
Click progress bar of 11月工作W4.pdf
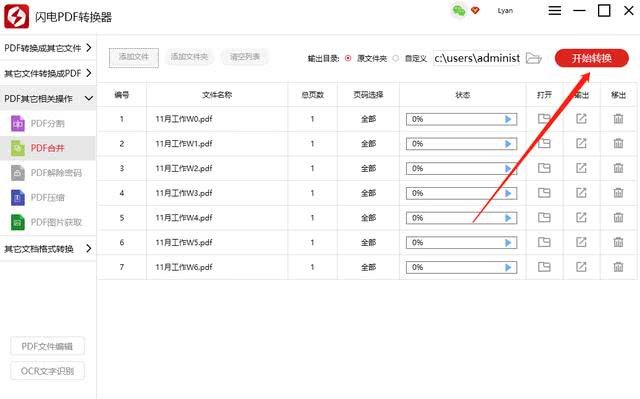pos(461,217)
